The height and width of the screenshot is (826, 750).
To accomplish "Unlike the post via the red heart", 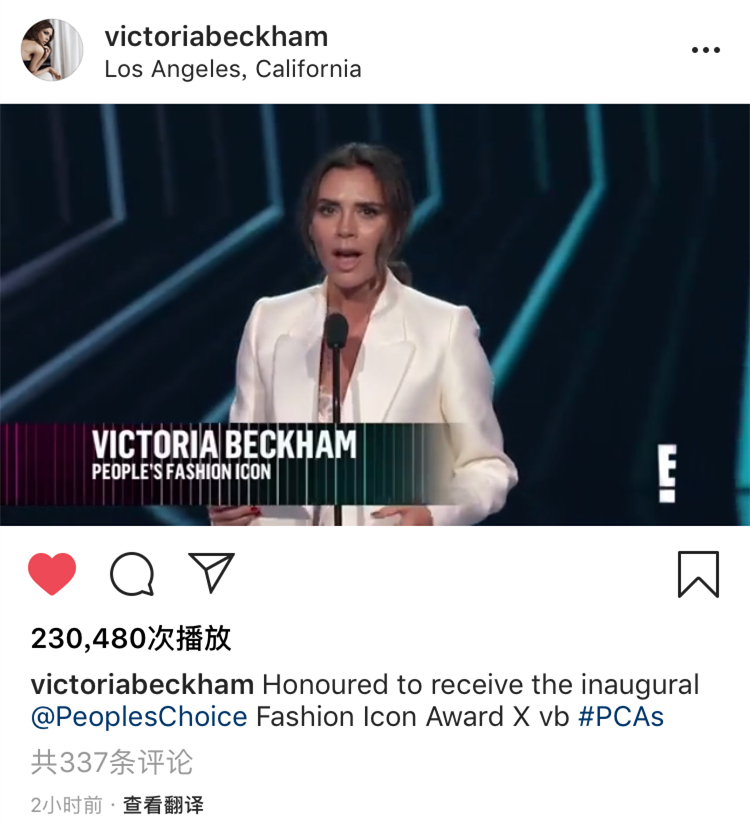I will pos(52,574).
